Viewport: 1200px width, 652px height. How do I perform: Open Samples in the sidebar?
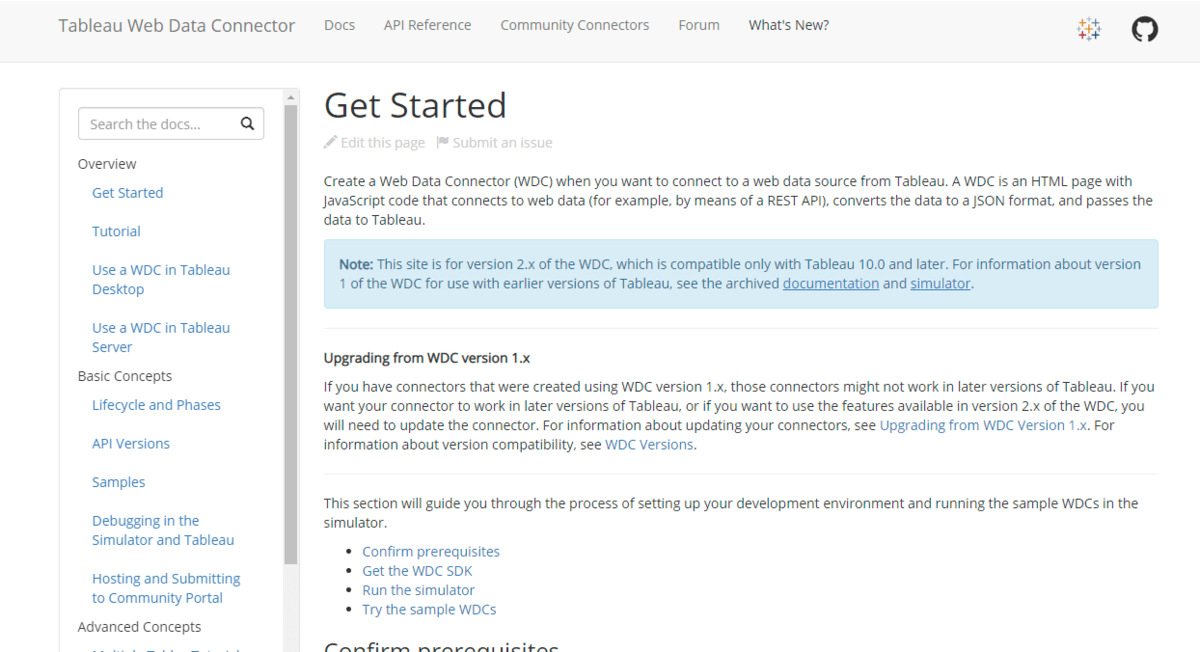pos(119,482)
